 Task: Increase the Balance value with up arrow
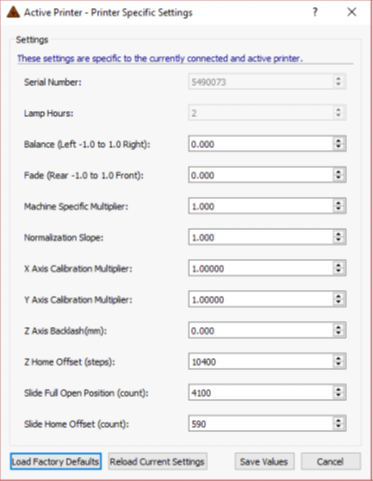click(338, 141)
